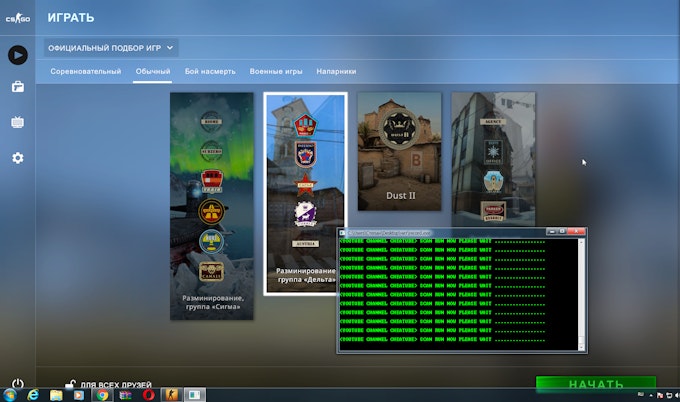Switch to Соревновательный tab
680x402 pixels.
(x=85, y=72)
